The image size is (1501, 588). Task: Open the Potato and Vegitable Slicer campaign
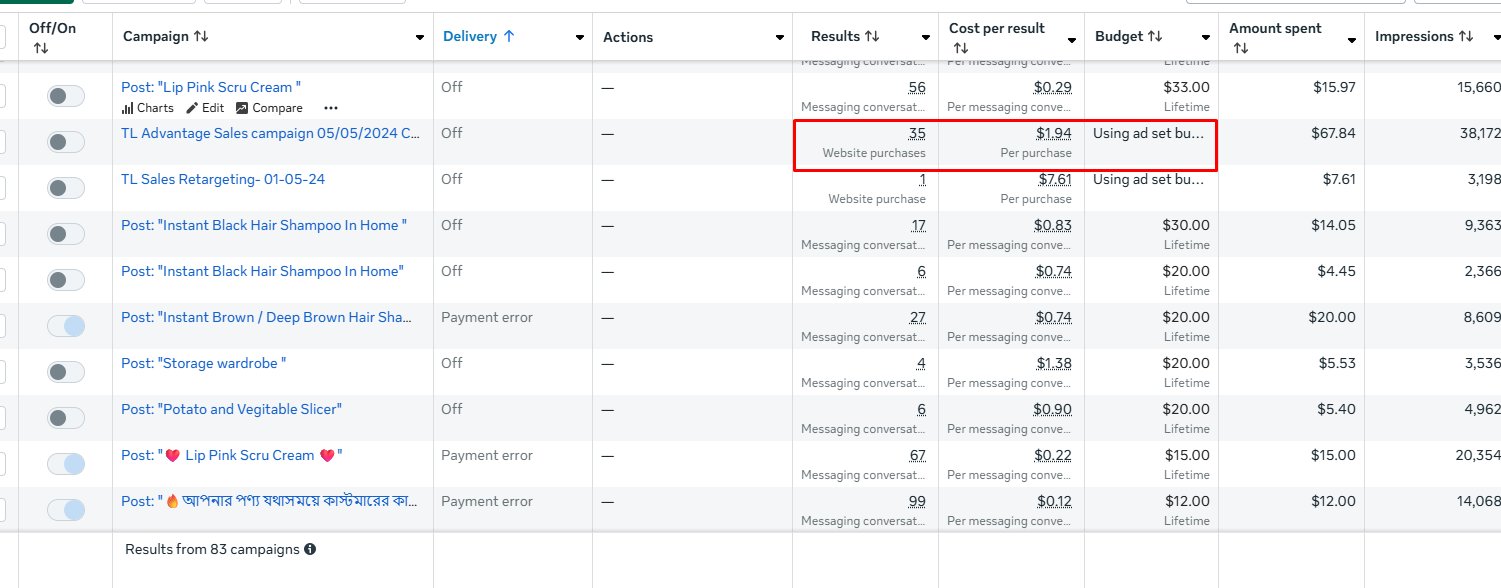tap(231, 409)
